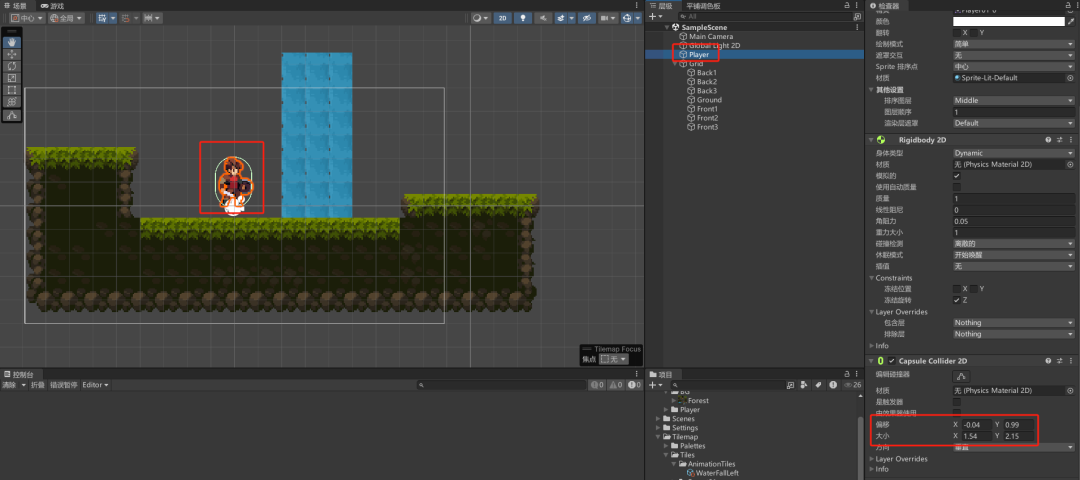Open the 绘制模式 draw mode dropdown

[x=1013, y=44]
